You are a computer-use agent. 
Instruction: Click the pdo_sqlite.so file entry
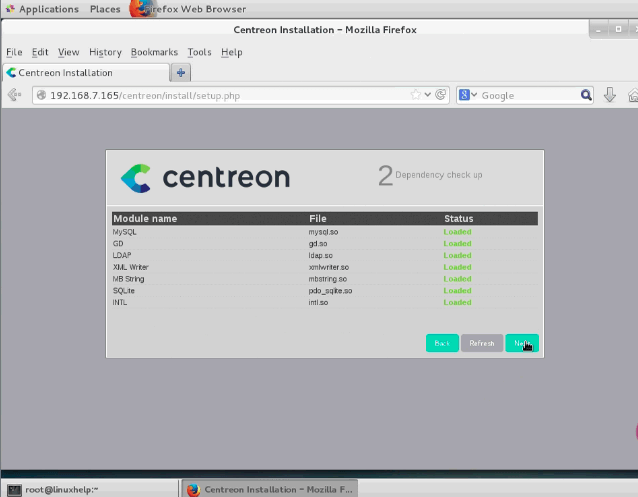point(330,291)
